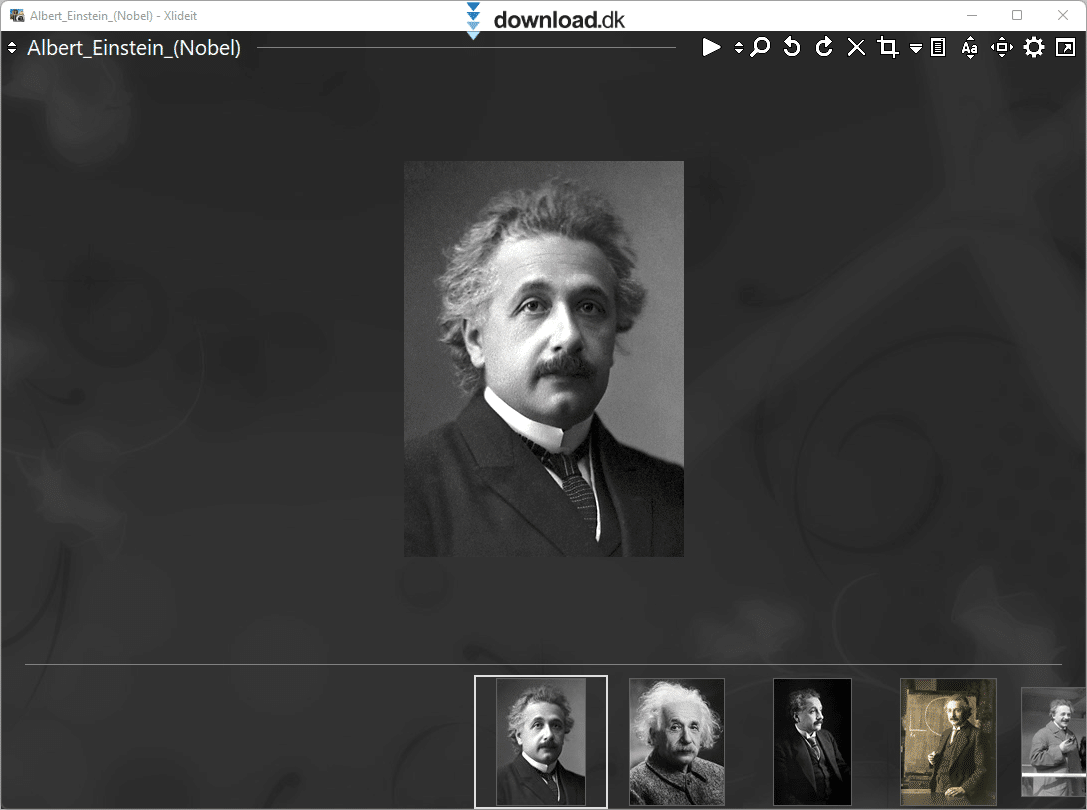1087x810 pixels.
Task: Maximize the Xlideit window
Action: point(1017,15)
